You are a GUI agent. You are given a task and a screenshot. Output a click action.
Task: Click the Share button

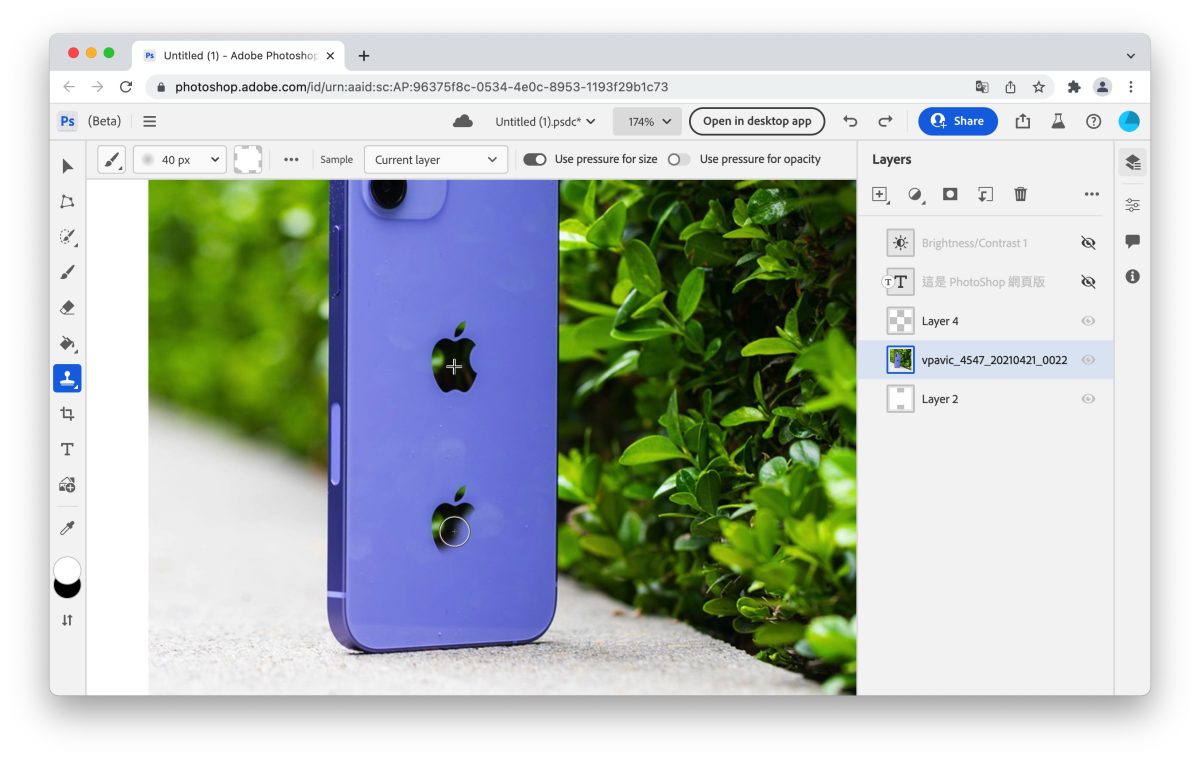click(x=958, y=121)
